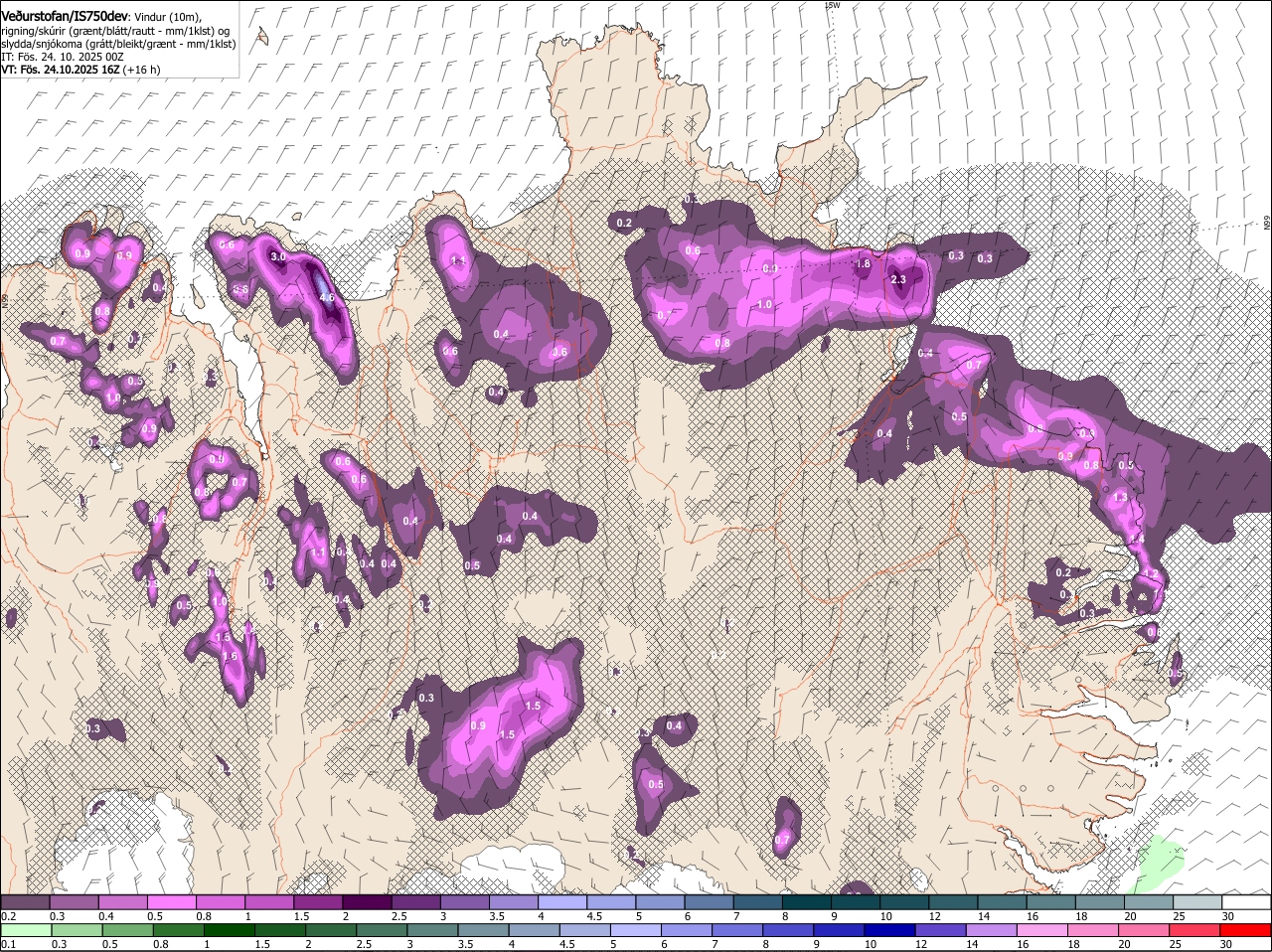Click the '2.3' precipitation value on the map
The width and height of the screenshot is (1272, 952).
(898, 280)
